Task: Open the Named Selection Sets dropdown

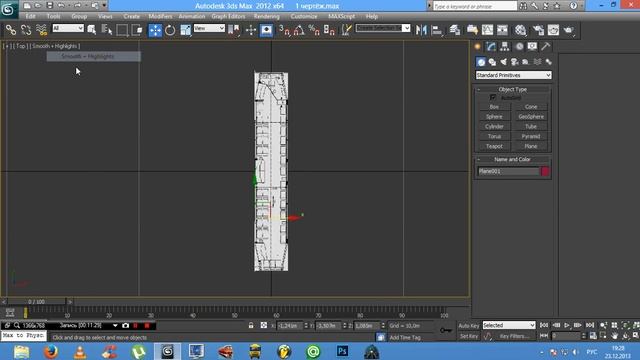Action: point(383,28)
